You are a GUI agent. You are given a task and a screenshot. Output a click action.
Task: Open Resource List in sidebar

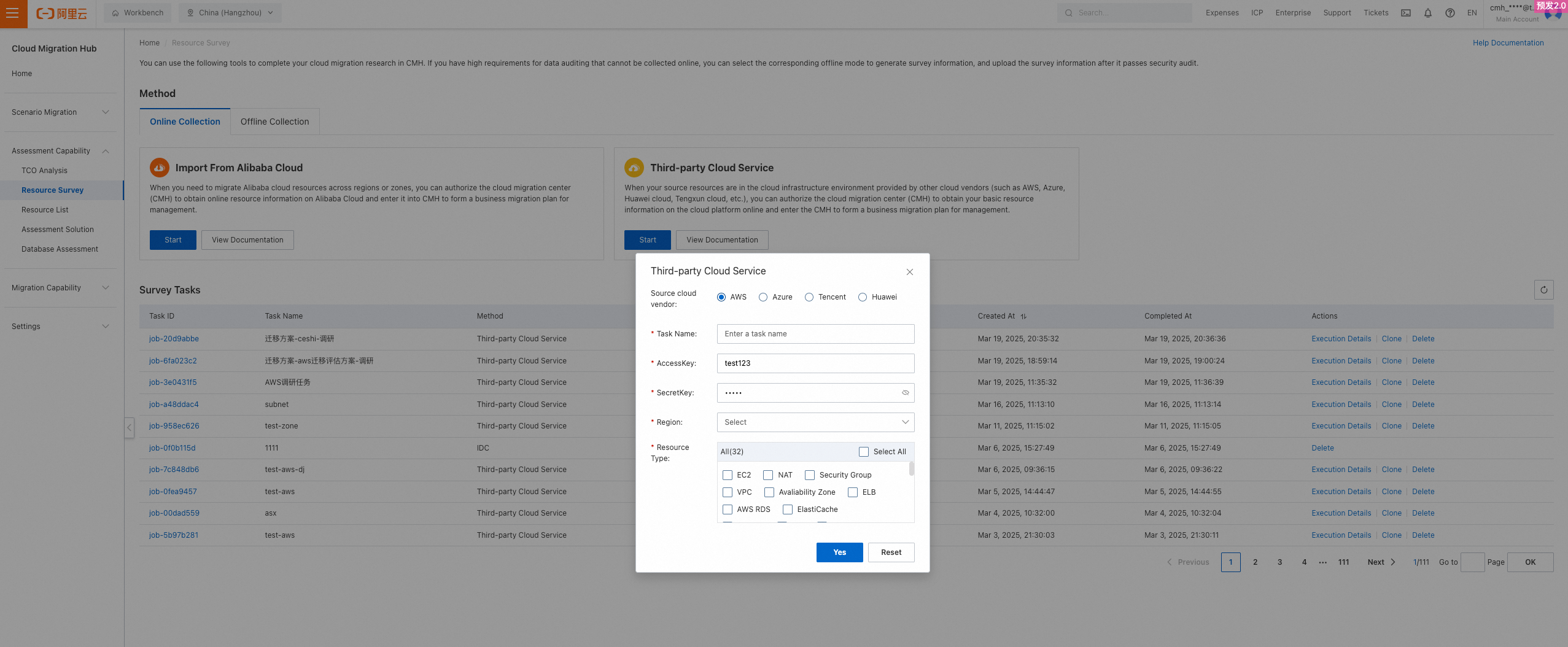coord(45,210)
